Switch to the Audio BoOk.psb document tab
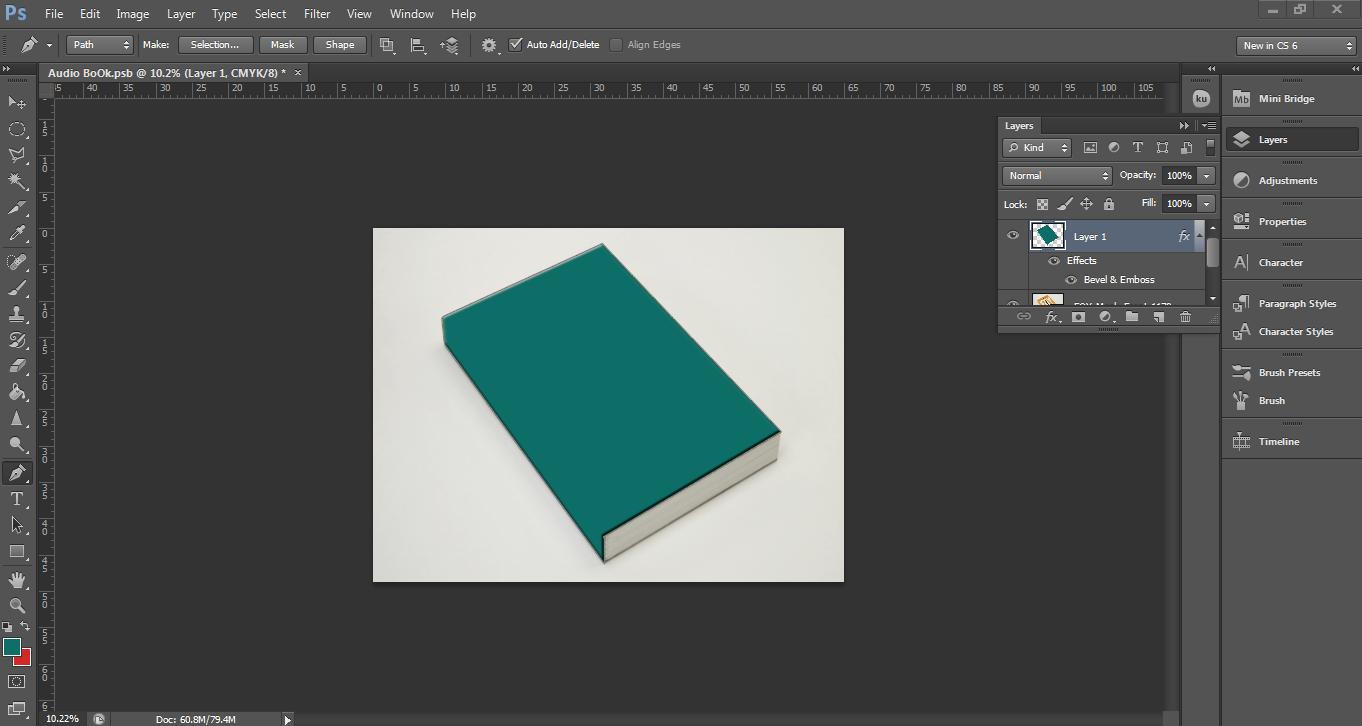The width and height of the screenshot is (1362, 726). click(167, 73)
